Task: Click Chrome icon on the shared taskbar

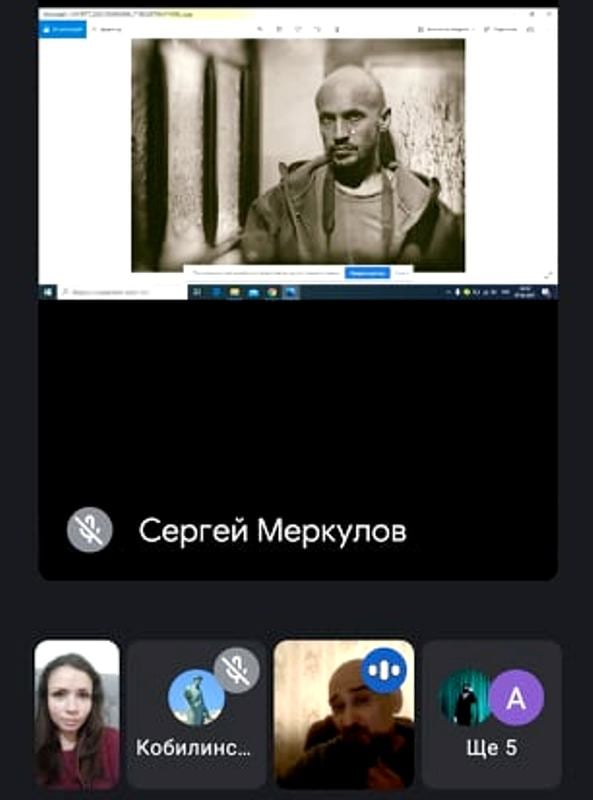Action: coord(273,292)
